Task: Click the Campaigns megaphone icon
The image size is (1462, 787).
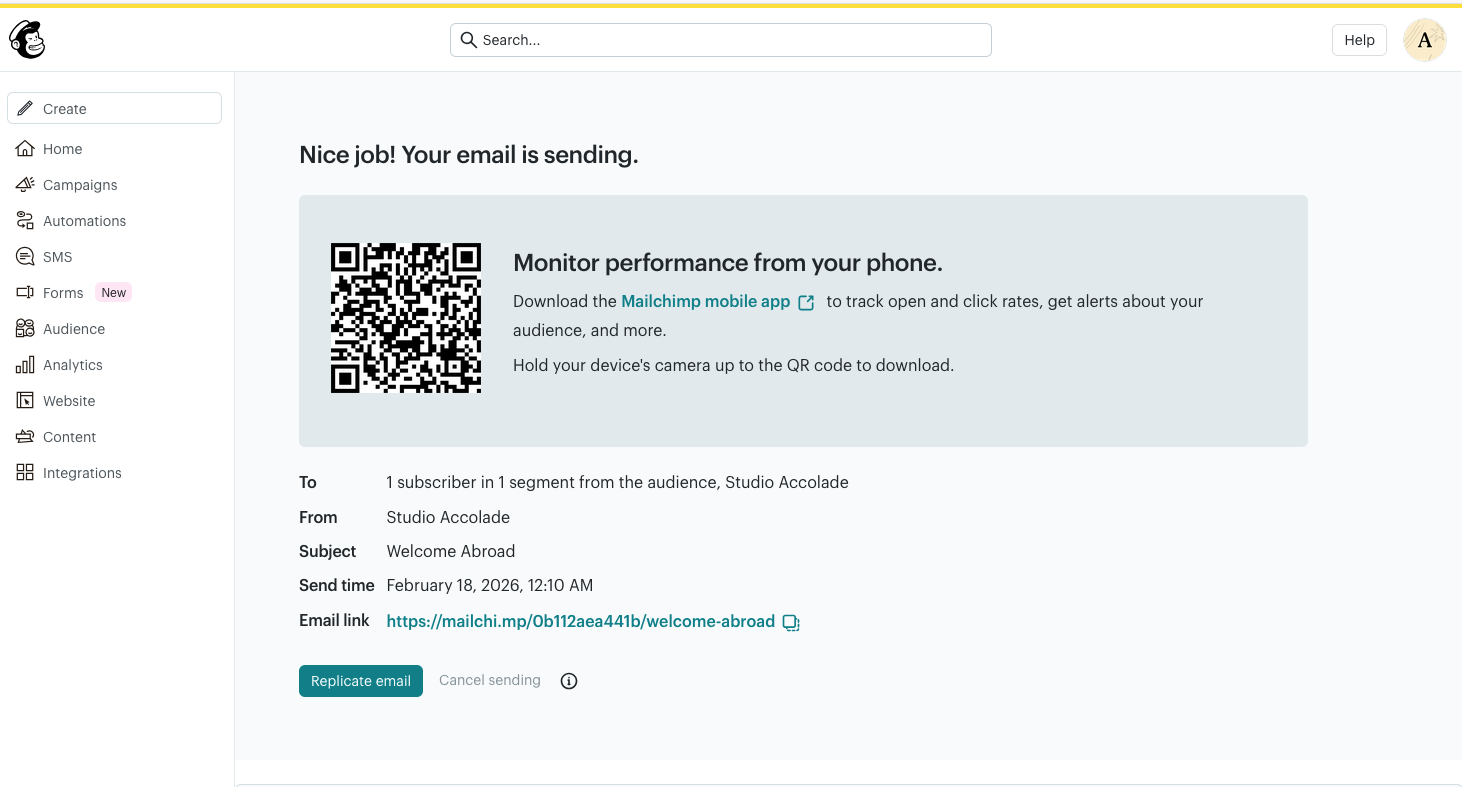Action: pyautogui.click(x=25, y=185)
